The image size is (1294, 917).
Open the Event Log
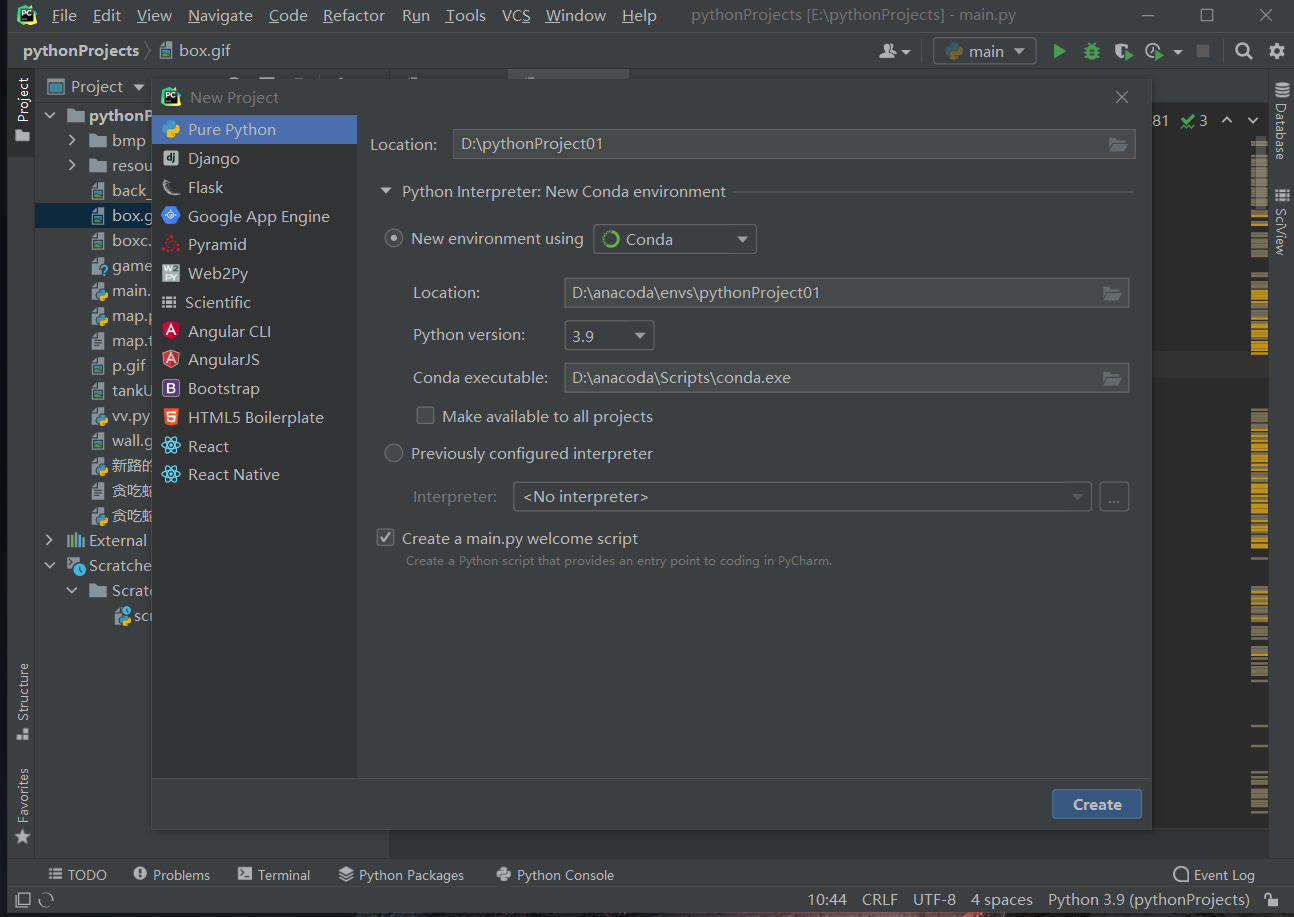pyautogui.click(x=1213, y=875)
